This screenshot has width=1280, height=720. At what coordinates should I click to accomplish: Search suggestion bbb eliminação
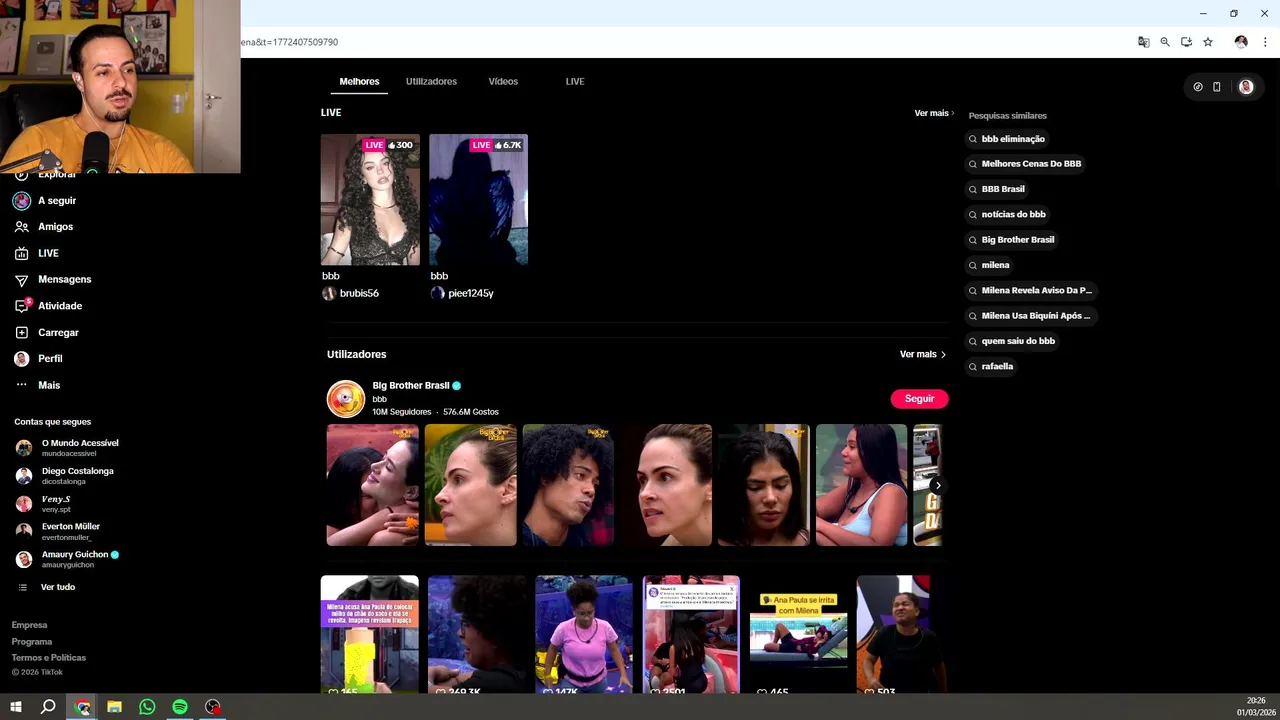1008,139
